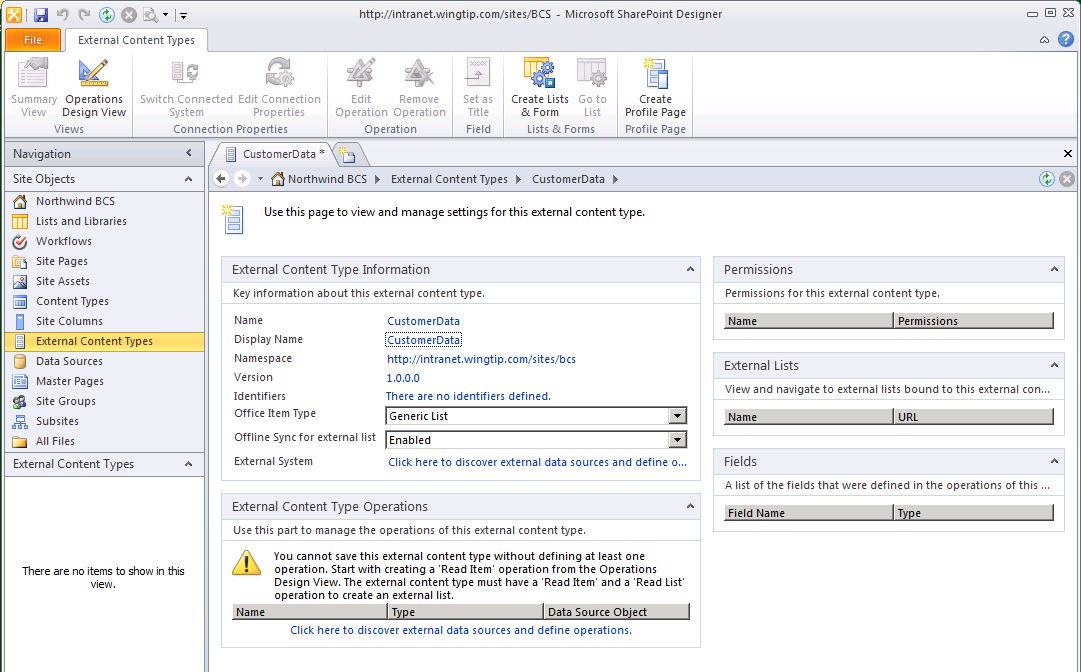This screenshot has width=1081, height=672.
Task: Edit the CustomerData Display Name field
Action: tap(423, 340)
